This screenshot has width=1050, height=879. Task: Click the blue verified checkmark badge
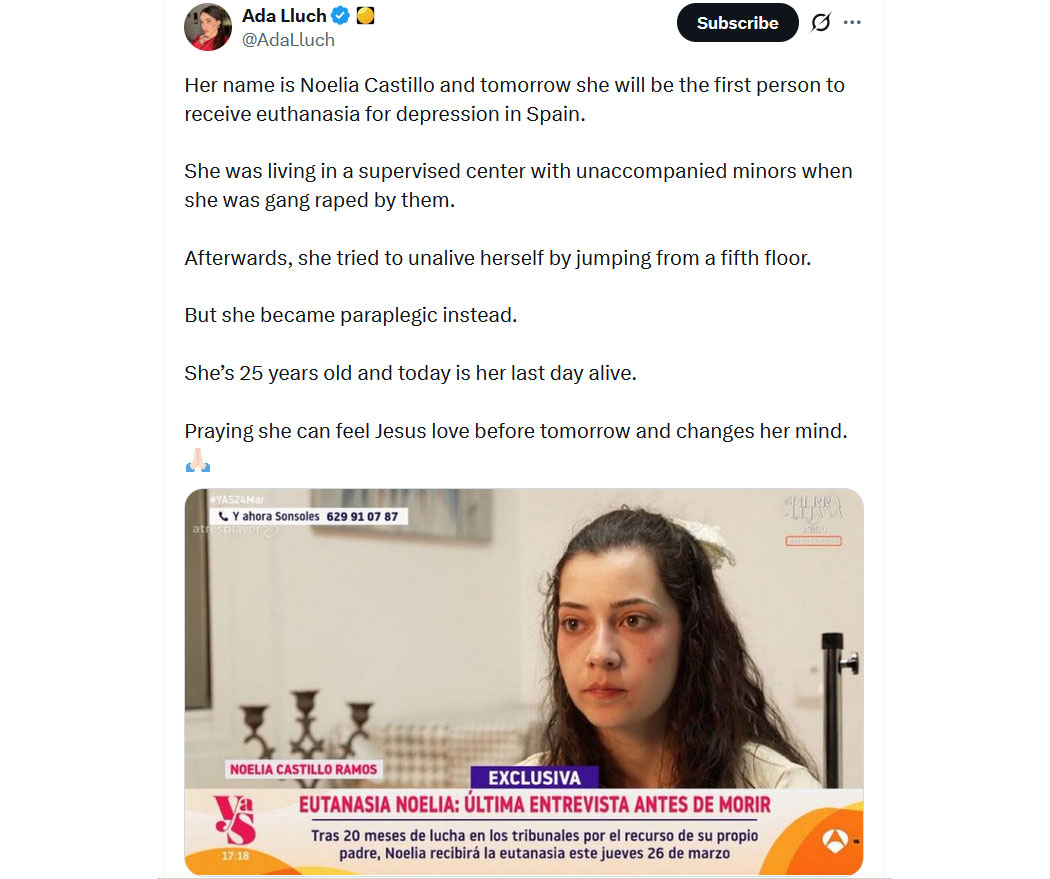tap(341, 15)
